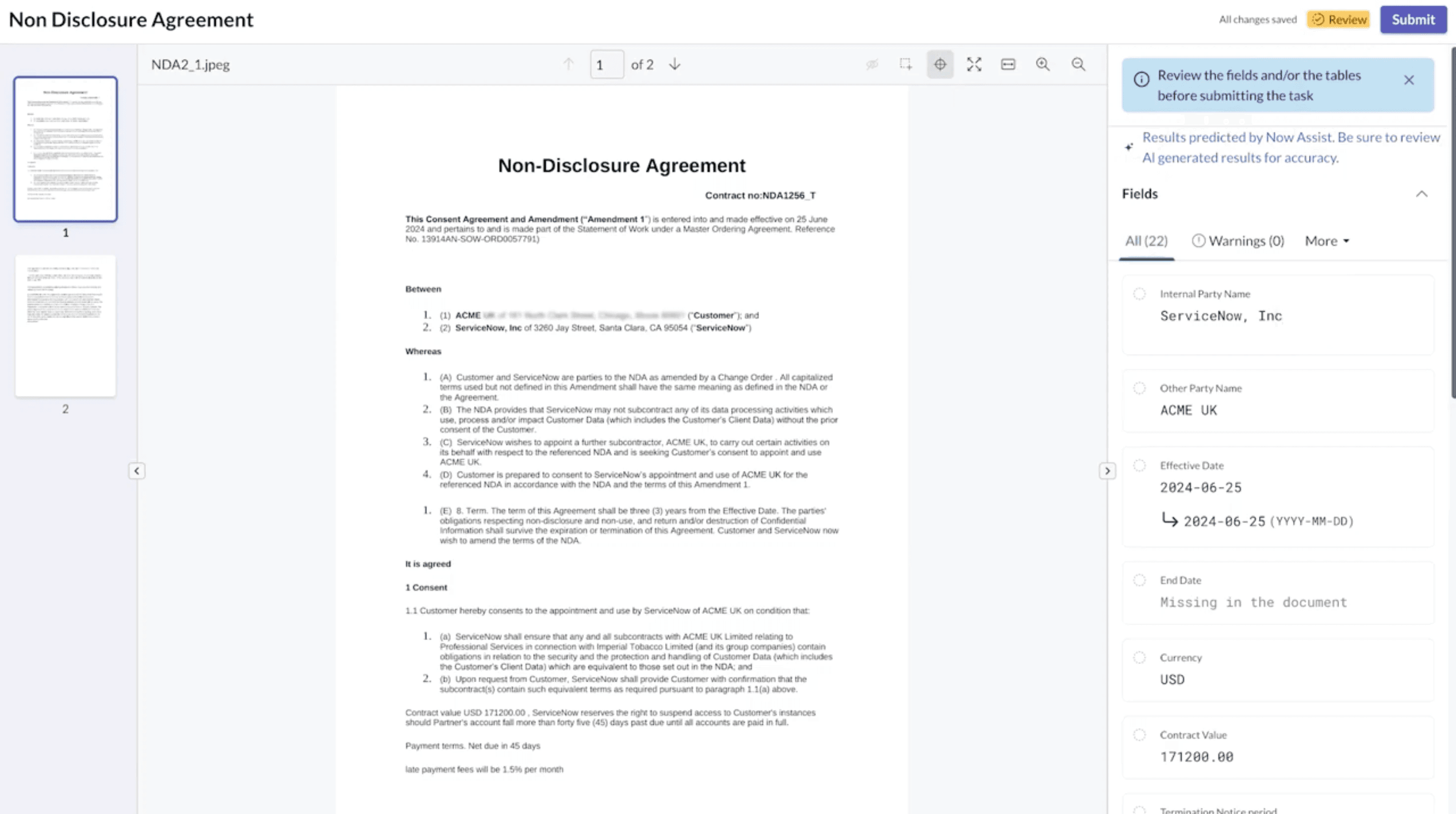This screenshot has height=814, width=1456.
Task: Collapse the Fields section chevron
Action: [1421, 194]
